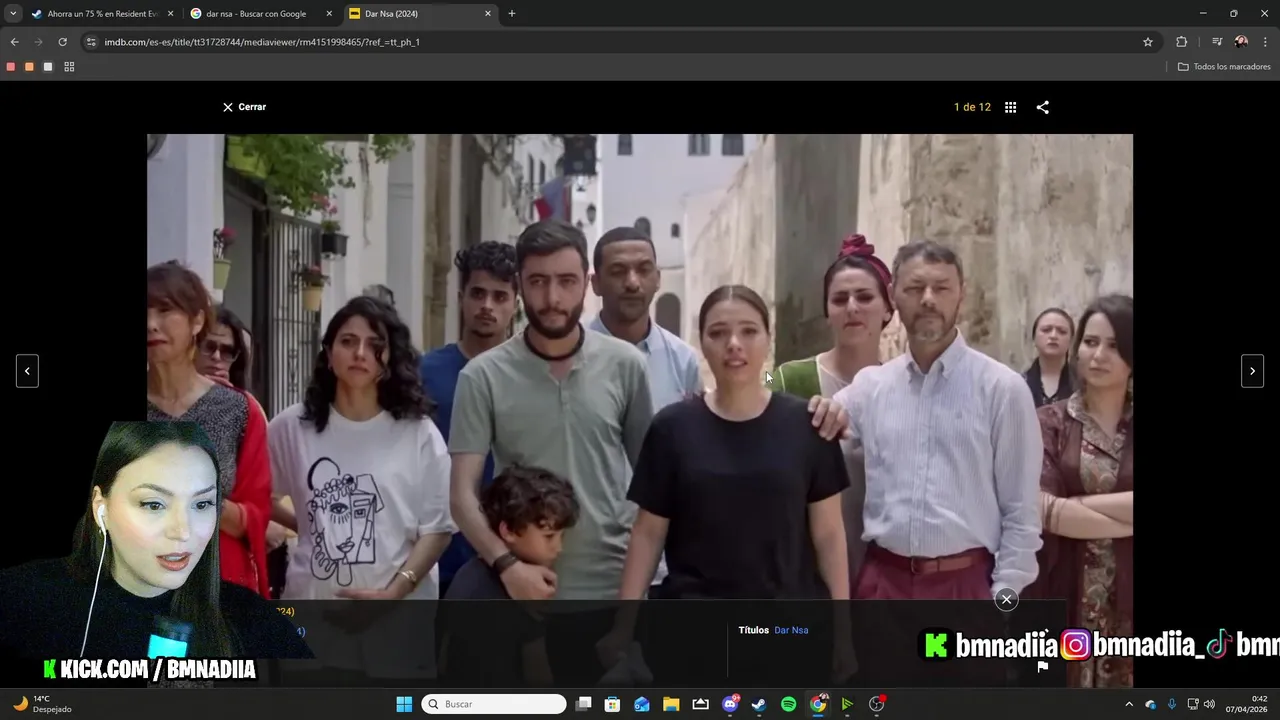This screenshot has height=720, width=1280.
Task: Click the microphone in-use tray icon
Action: (1171, 704)
